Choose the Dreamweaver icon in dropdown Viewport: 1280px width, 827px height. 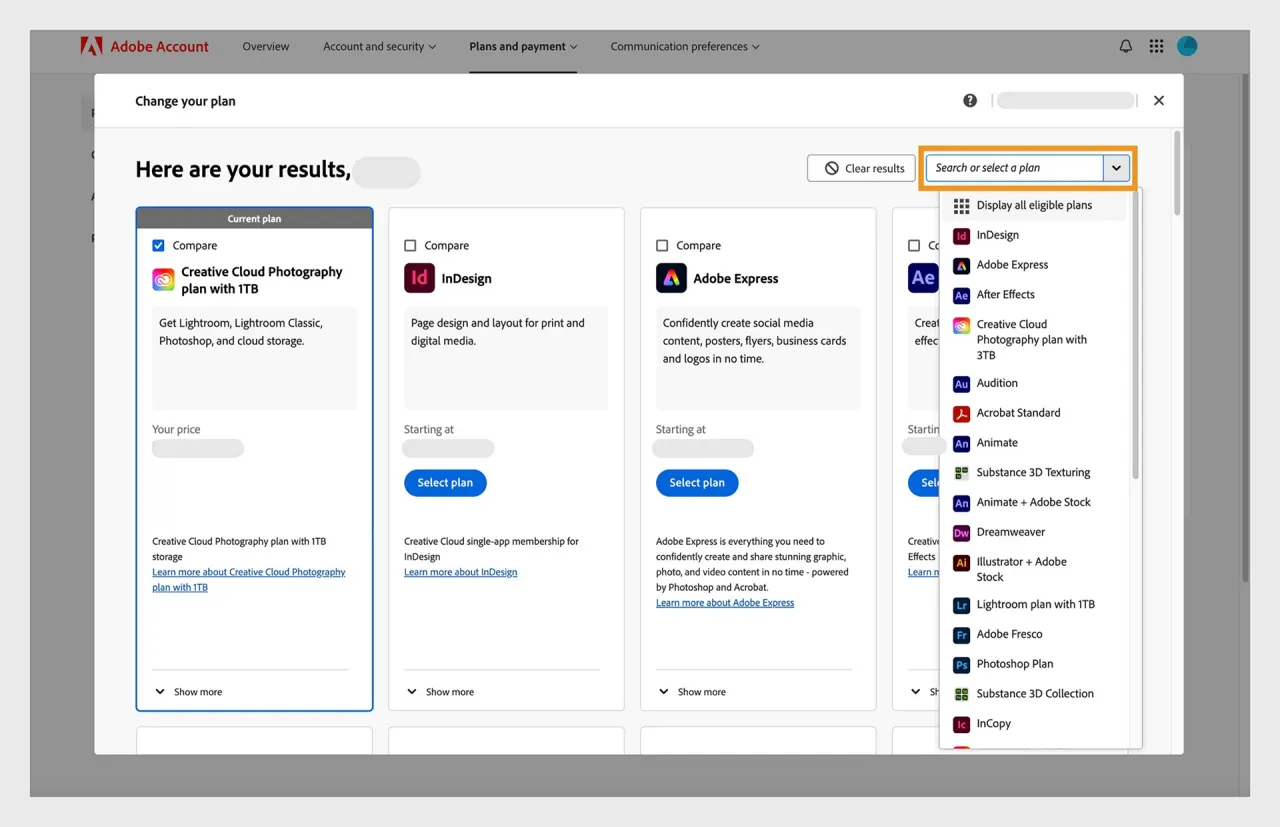pos(961,533)
